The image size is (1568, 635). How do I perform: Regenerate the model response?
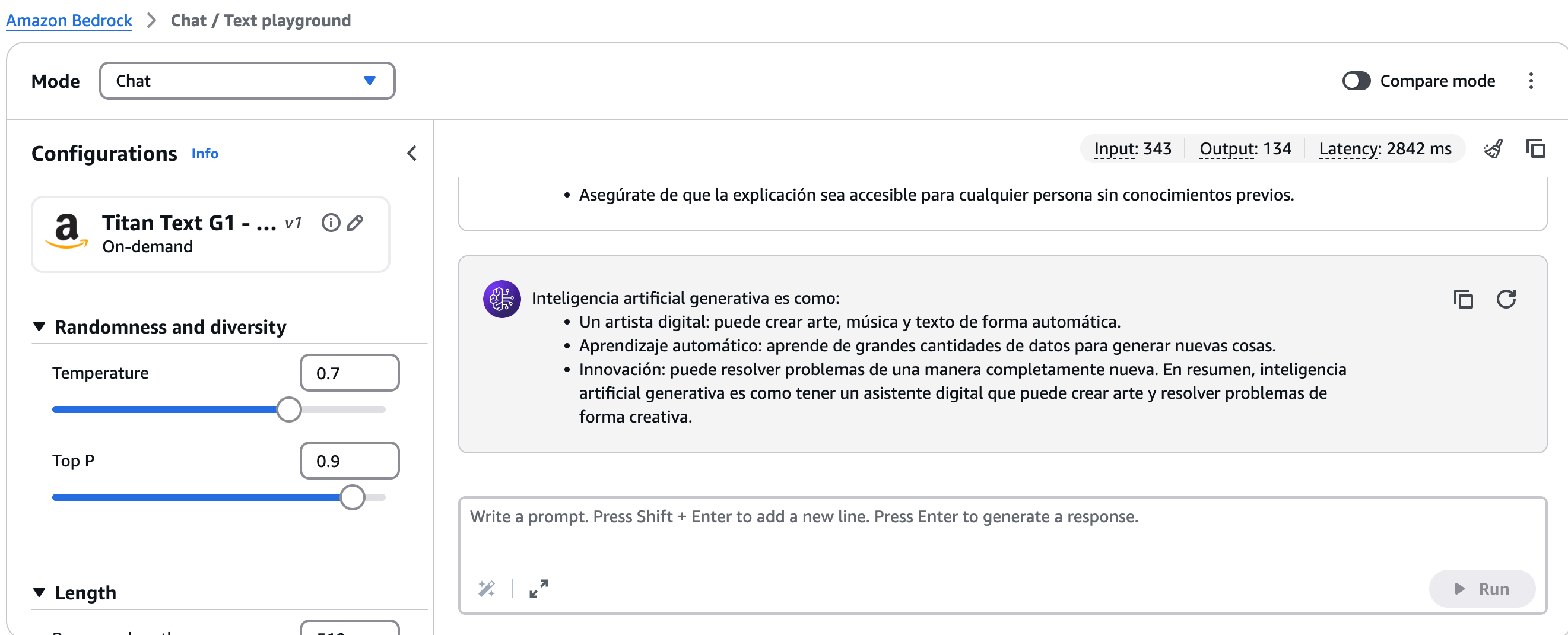(1506, 299)
